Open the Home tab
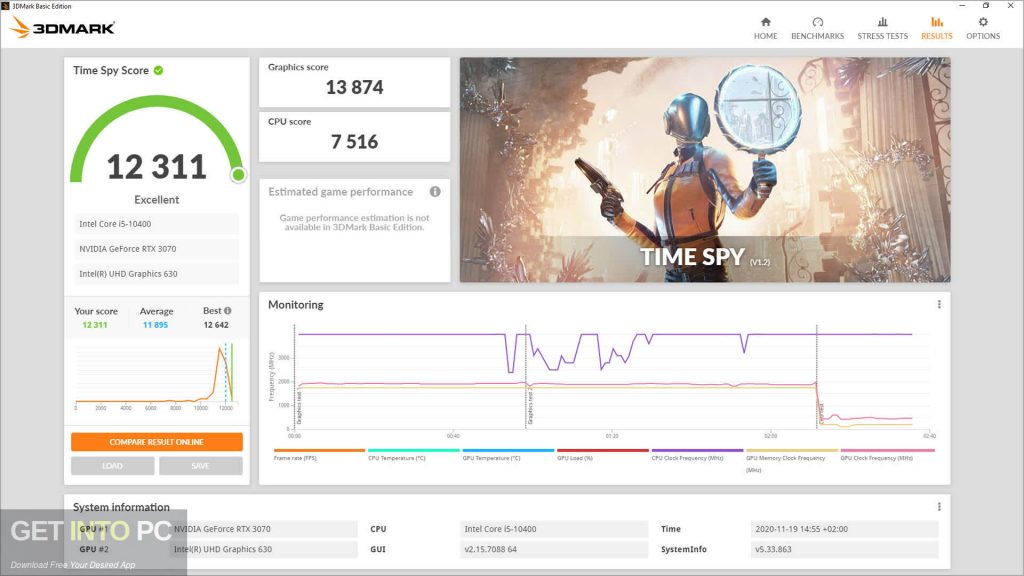The image size is (1024, 576). pyautogui.click(x=765, y=29)
